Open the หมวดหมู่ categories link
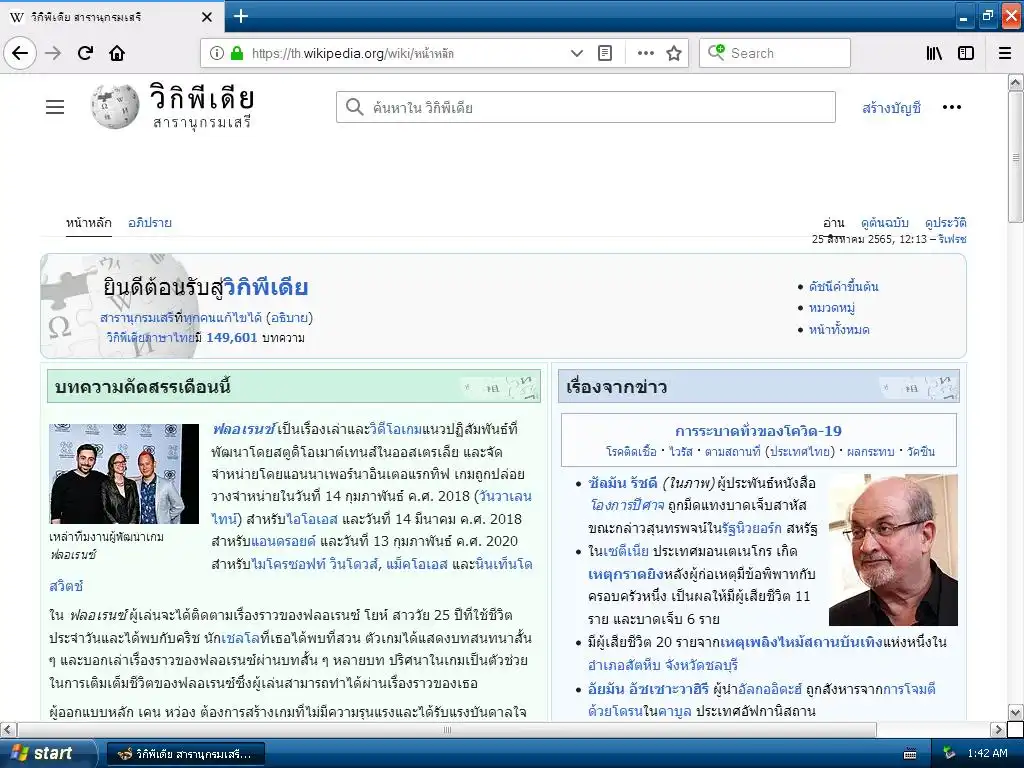Viewport: 1024px width, 768px height. (831, 308)
